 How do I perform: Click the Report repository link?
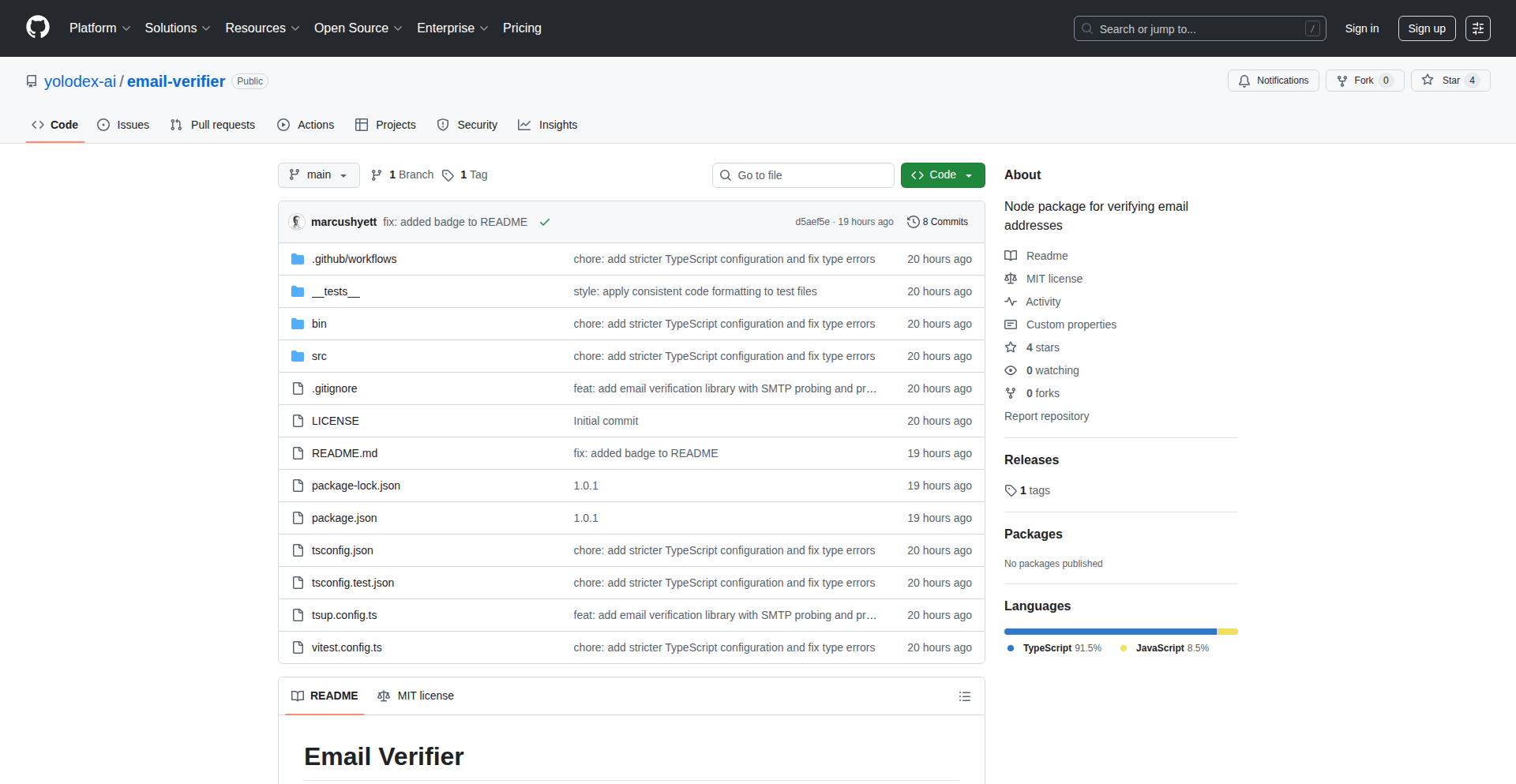[1046, 416]
